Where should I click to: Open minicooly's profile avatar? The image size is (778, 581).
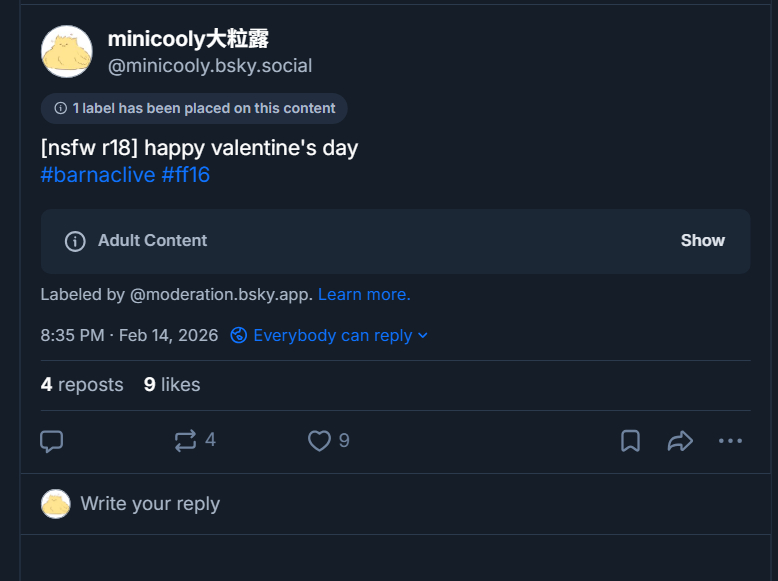tap(67, 52)
